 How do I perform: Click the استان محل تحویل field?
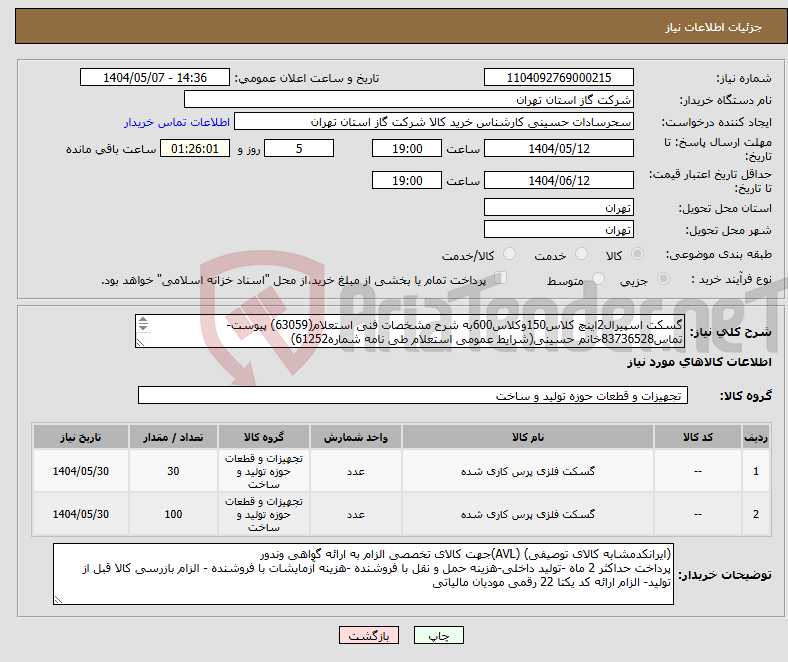click(559, 208)
